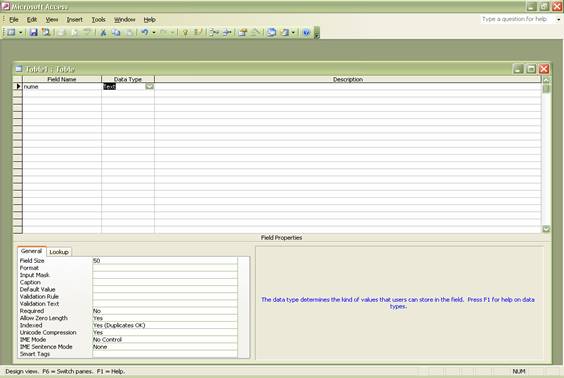Open the View button dropdown arrow
This screenshot has width=564, height=378.
pyautogui.click(x=21, y=33)
